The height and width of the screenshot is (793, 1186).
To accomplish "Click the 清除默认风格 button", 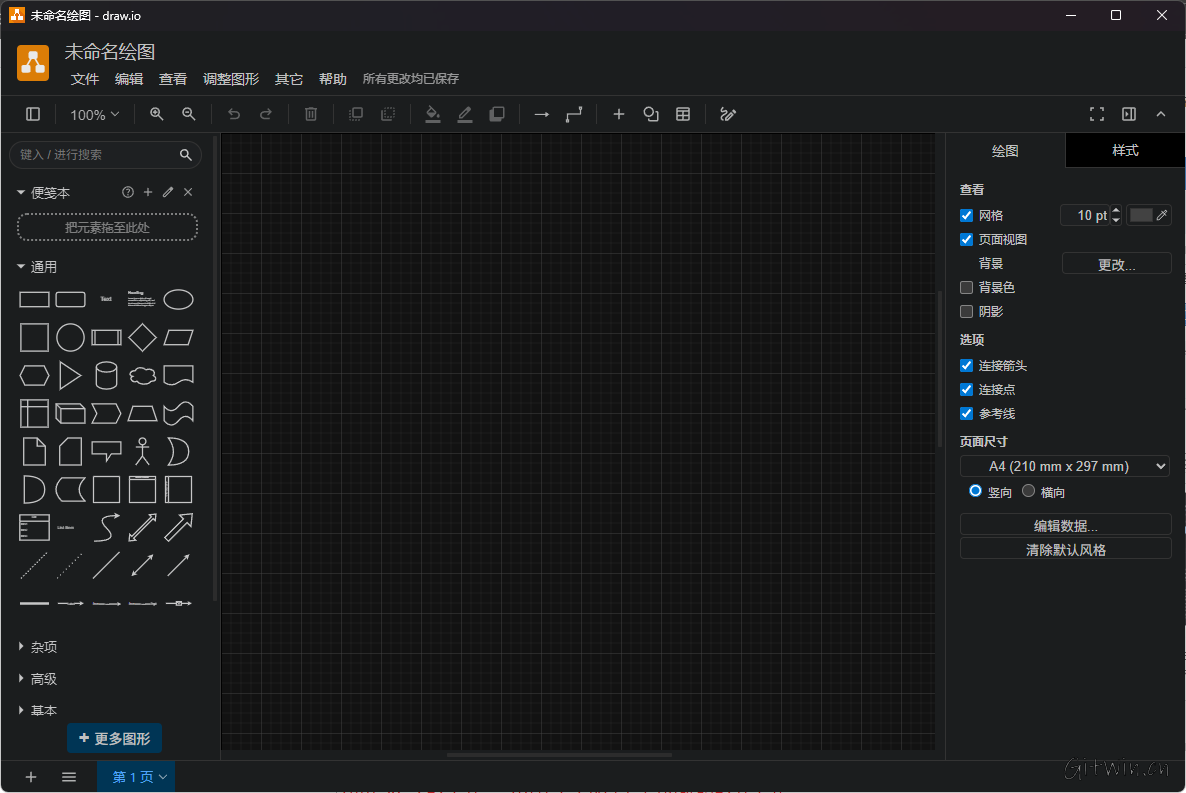I will point(1065,549).
